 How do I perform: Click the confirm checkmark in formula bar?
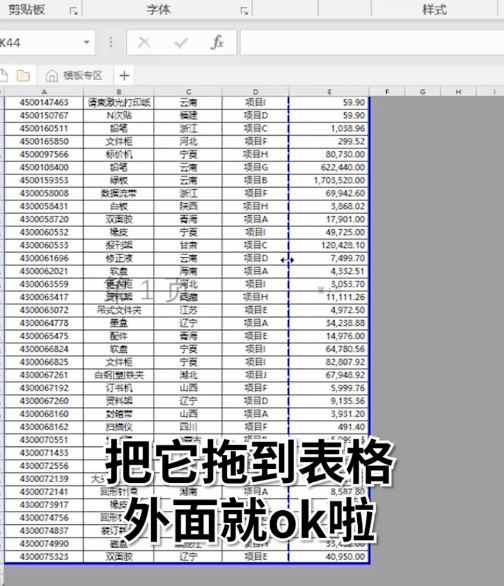181,43
